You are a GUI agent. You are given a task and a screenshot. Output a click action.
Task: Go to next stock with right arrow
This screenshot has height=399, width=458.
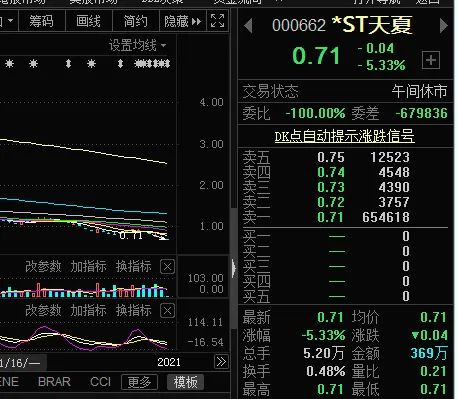pos(443,26)
